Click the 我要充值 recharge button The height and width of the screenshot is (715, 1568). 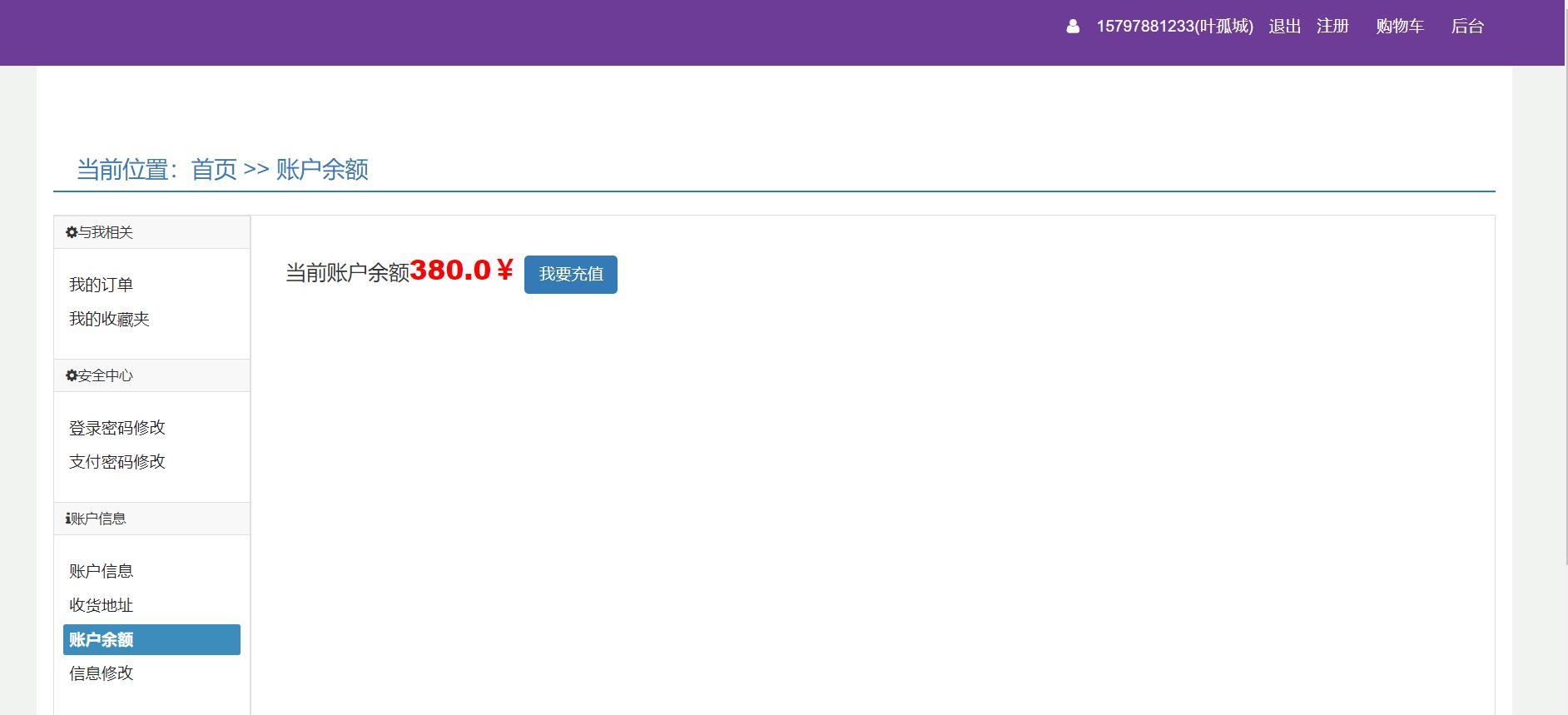(571, 275)
